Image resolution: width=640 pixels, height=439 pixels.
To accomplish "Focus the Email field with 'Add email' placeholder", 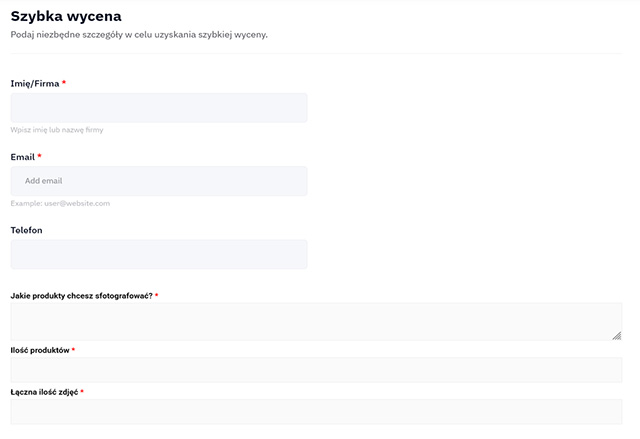I will pyautogui.click(x=158, y=181).
